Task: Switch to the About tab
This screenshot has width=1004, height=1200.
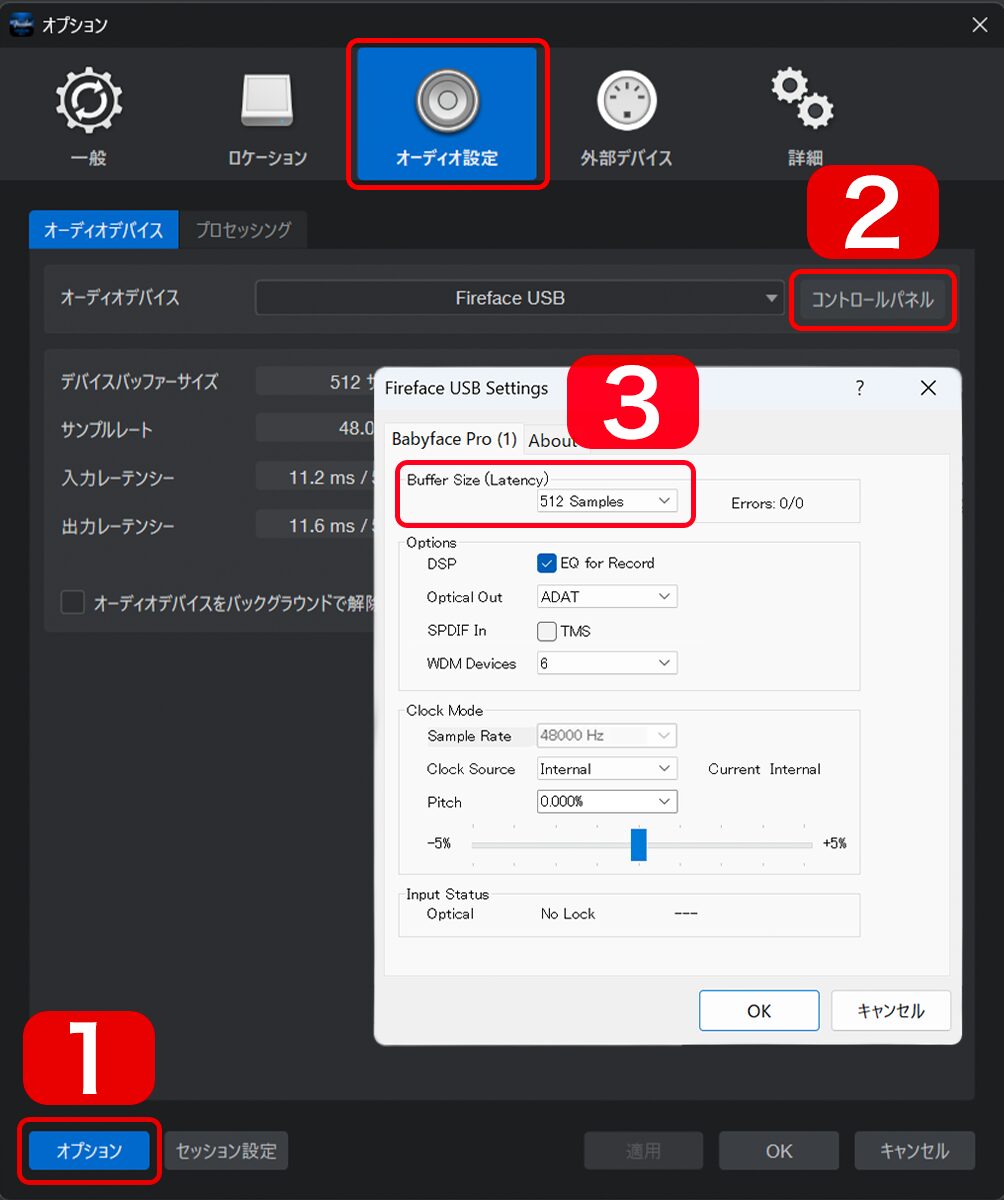Action: [x=551, y=440]
